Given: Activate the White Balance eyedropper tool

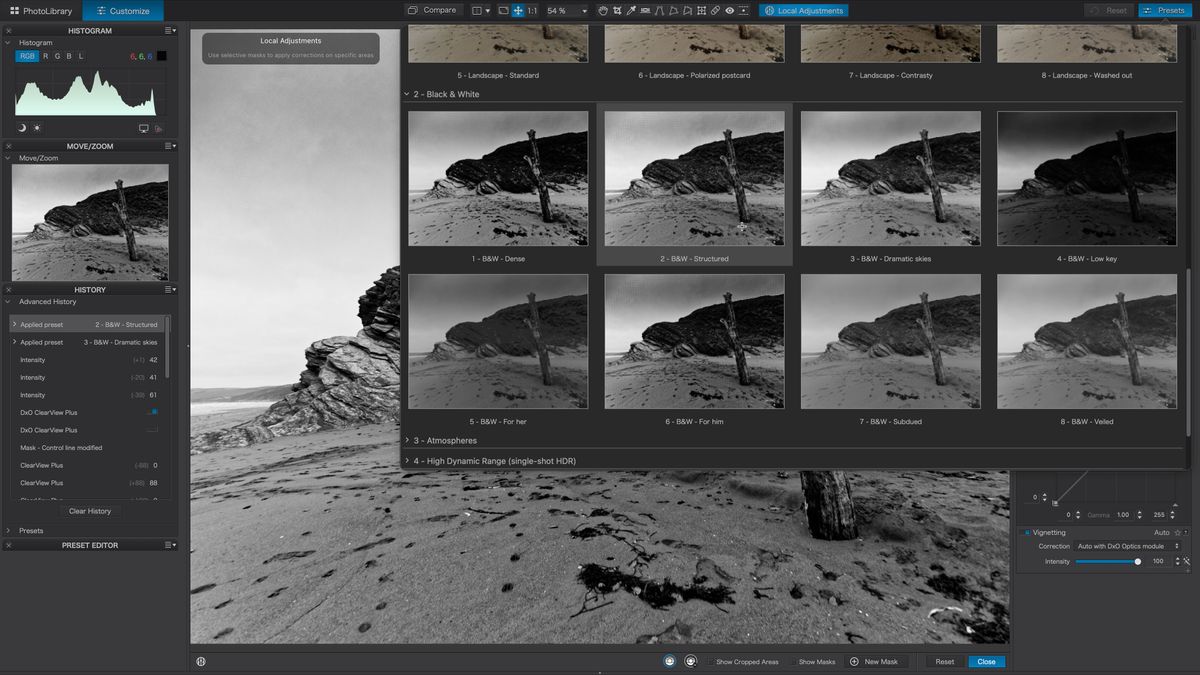Looking at the screenshot, I should click(631, 10).
